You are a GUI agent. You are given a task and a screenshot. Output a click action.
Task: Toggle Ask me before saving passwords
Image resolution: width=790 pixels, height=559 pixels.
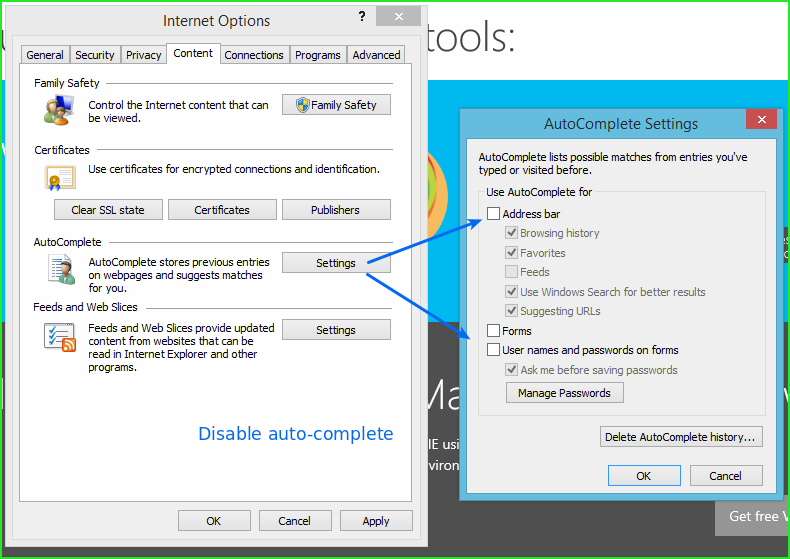click(511, 370)
